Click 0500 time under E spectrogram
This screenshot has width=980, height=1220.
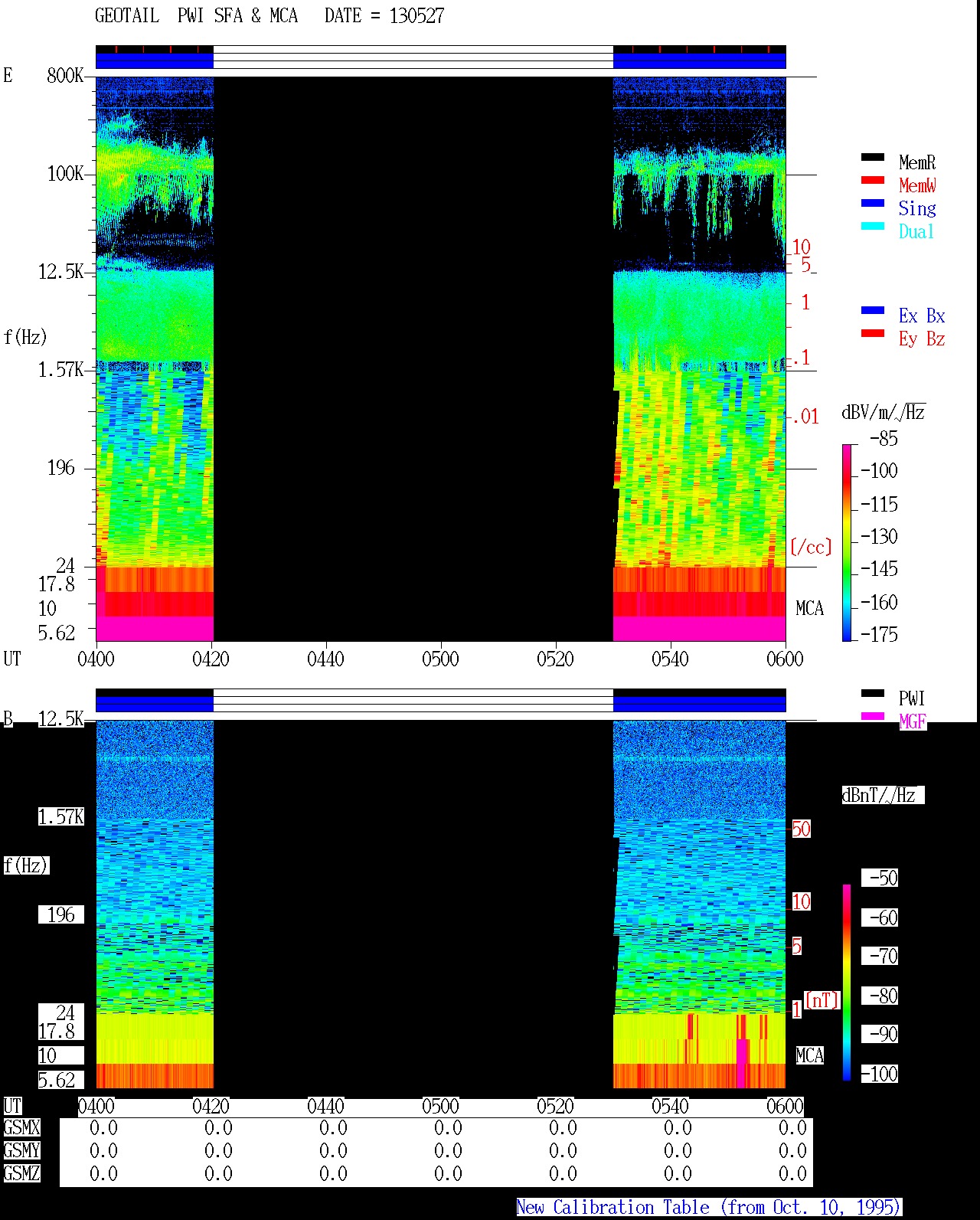[x=440, y=659]
